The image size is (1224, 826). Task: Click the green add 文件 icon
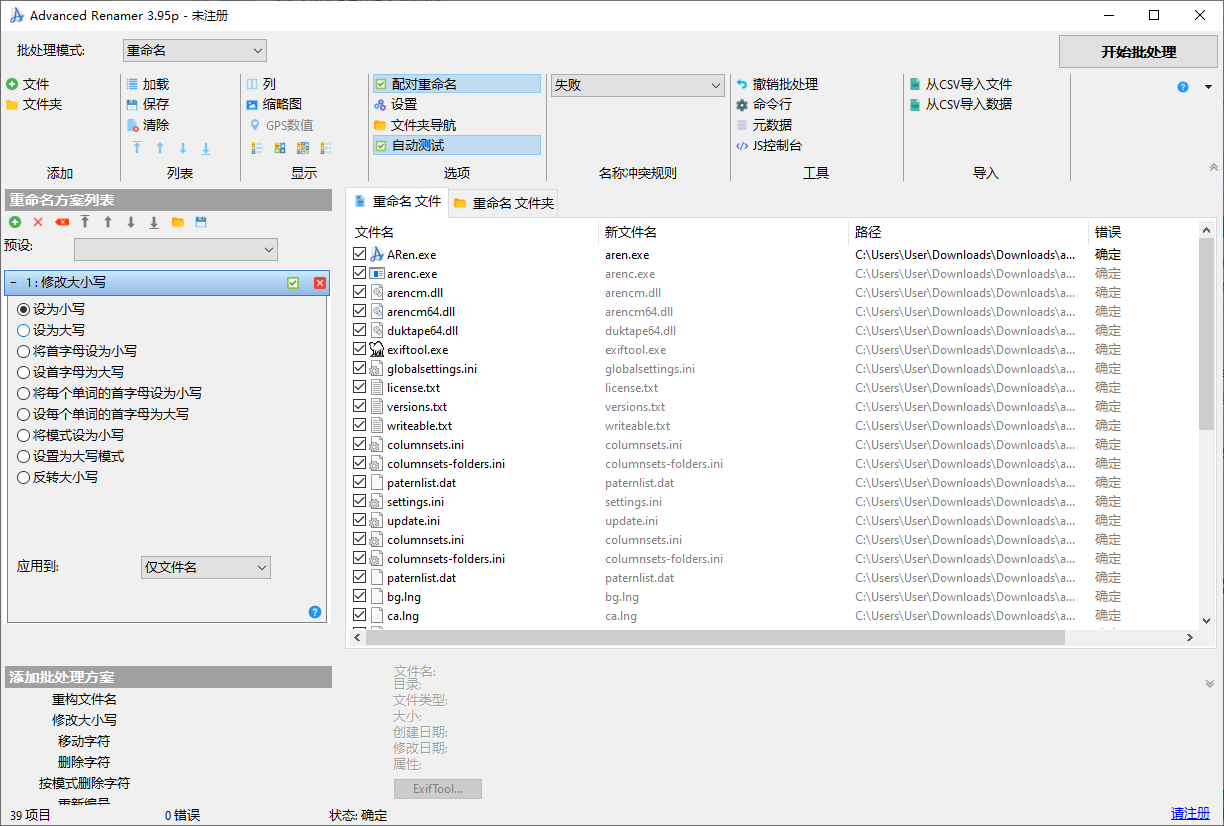pyautogui.click(x=12, y=84)
